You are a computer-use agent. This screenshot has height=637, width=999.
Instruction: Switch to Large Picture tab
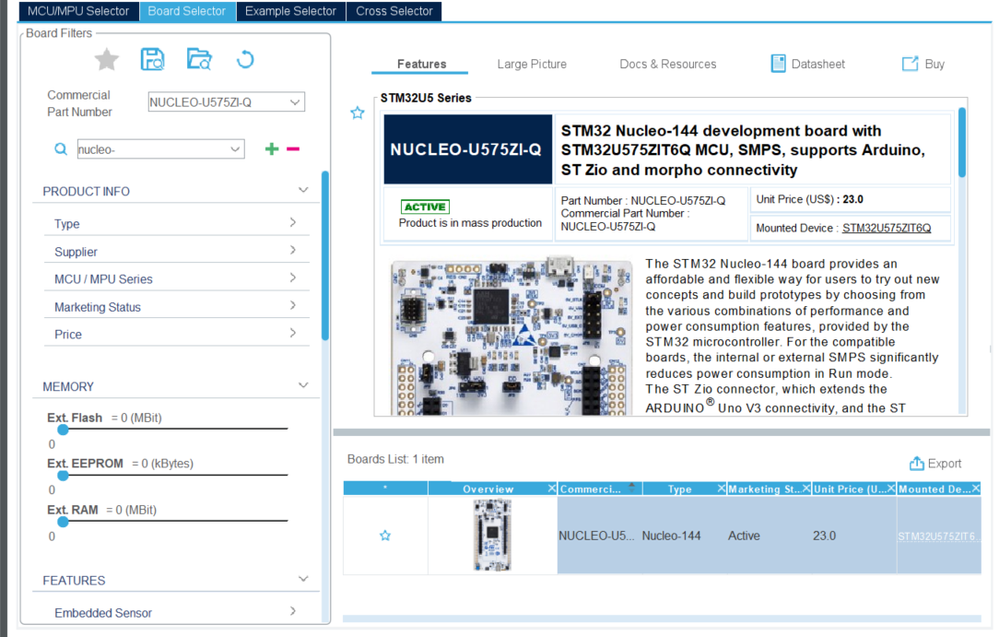click(x=531, y=64)
